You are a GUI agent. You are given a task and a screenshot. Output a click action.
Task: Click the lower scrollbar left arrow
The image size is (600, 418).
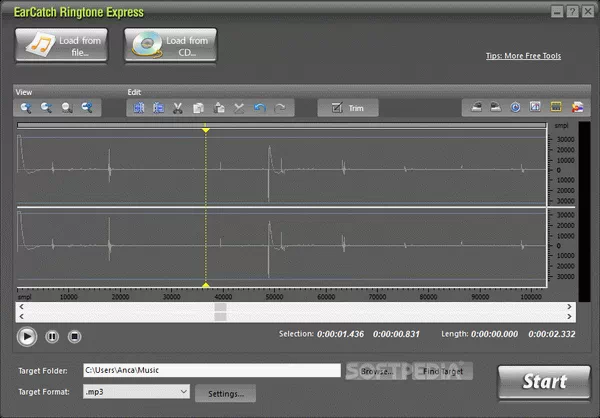[21, 316]
